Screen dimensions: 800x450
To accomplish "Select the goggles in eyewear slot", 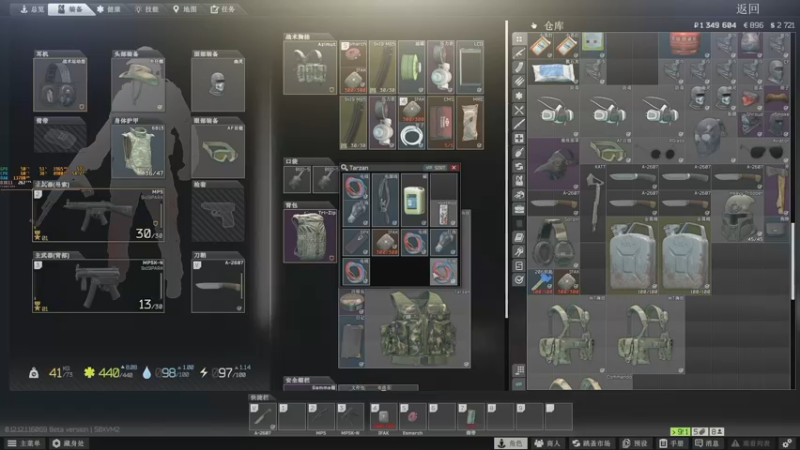I will 218,151.
